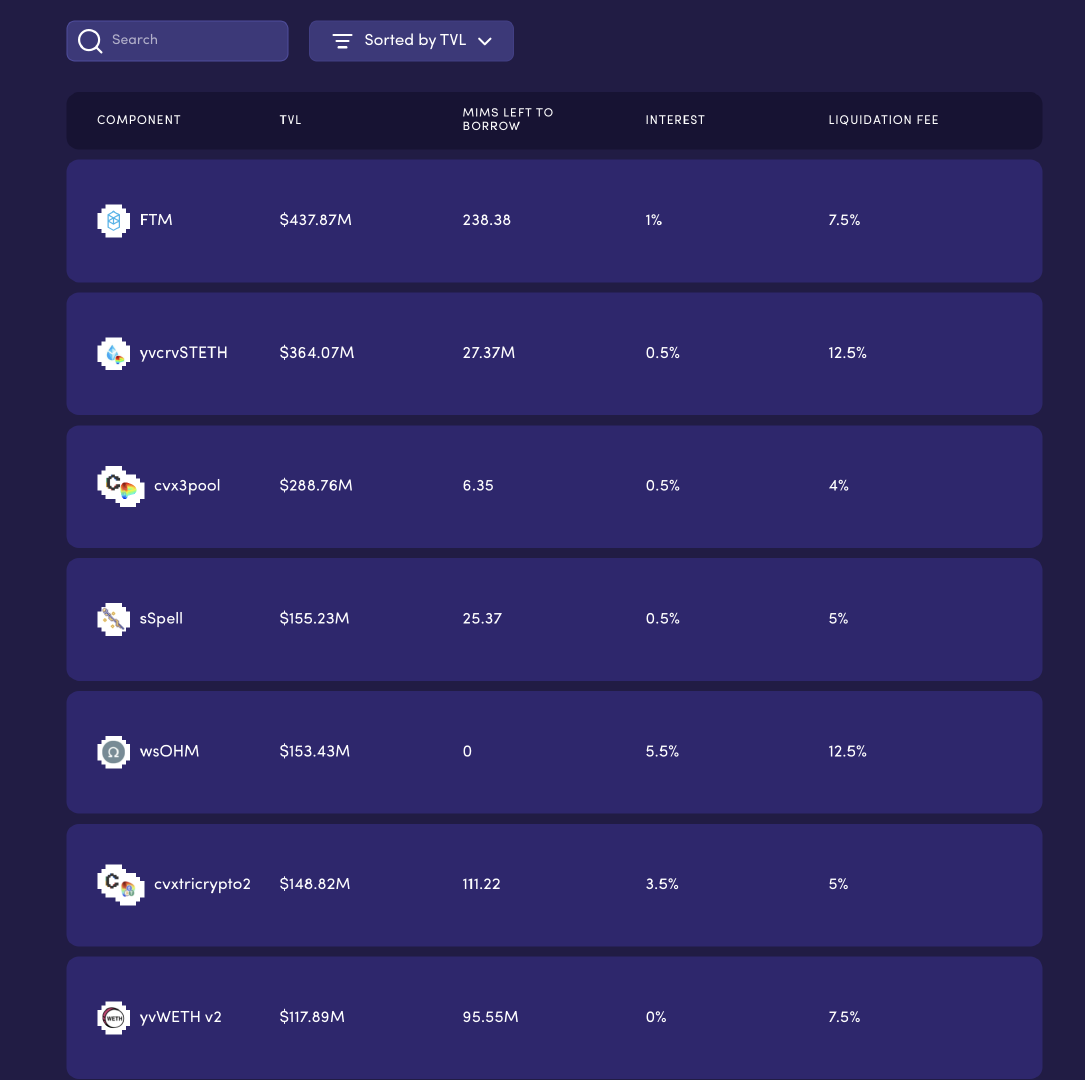
Task: Expand sort options using the chevron arrow
Action: click(485, 41)
